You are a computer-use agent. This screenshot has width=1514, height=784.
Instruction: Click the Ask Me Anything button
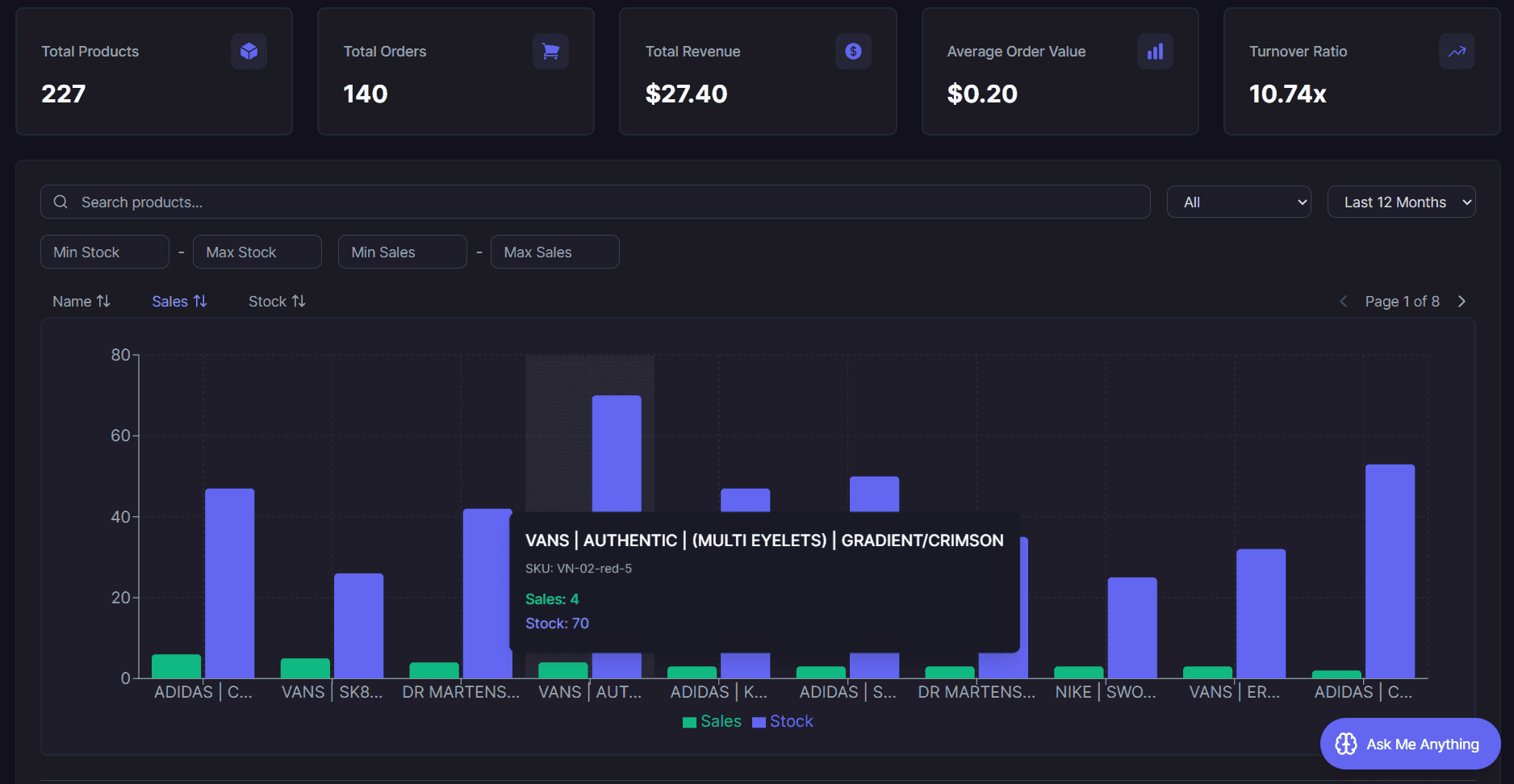pos(1409,744)
